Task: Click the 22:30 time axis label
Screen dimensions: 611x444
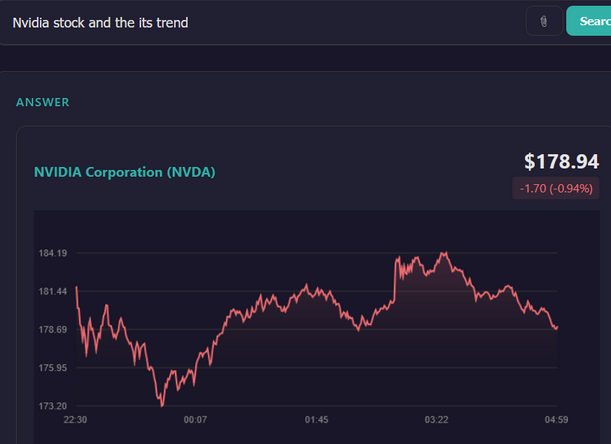Action: (77, 420)
